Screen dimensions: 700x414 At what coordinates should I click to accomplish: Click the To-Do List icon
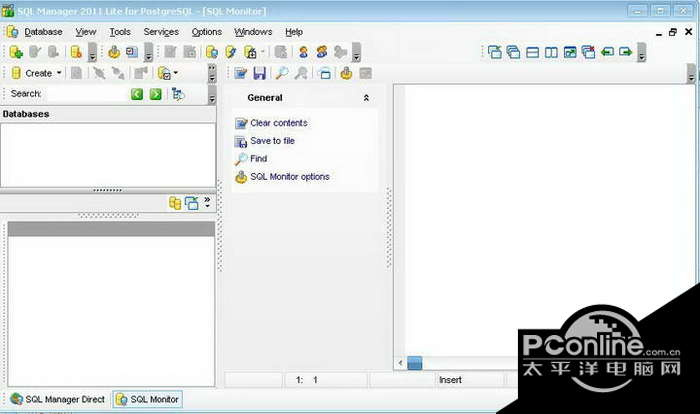pos(132,52)
